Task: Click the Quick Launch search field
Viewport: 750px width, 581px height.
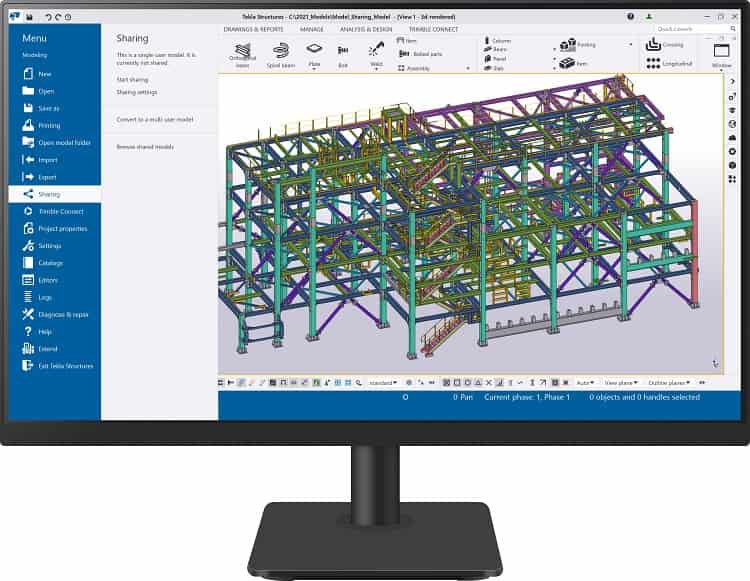Action: 688,28
